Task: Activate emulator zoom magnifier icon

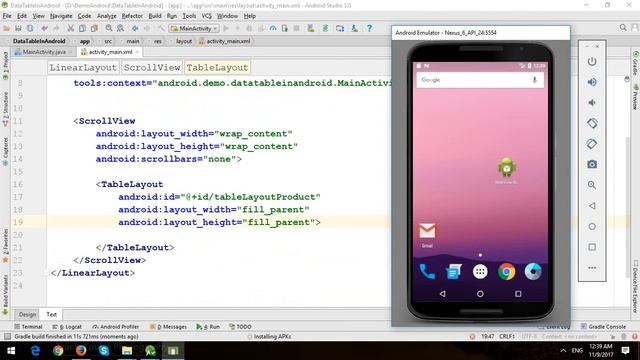Action: click(592, 185)
